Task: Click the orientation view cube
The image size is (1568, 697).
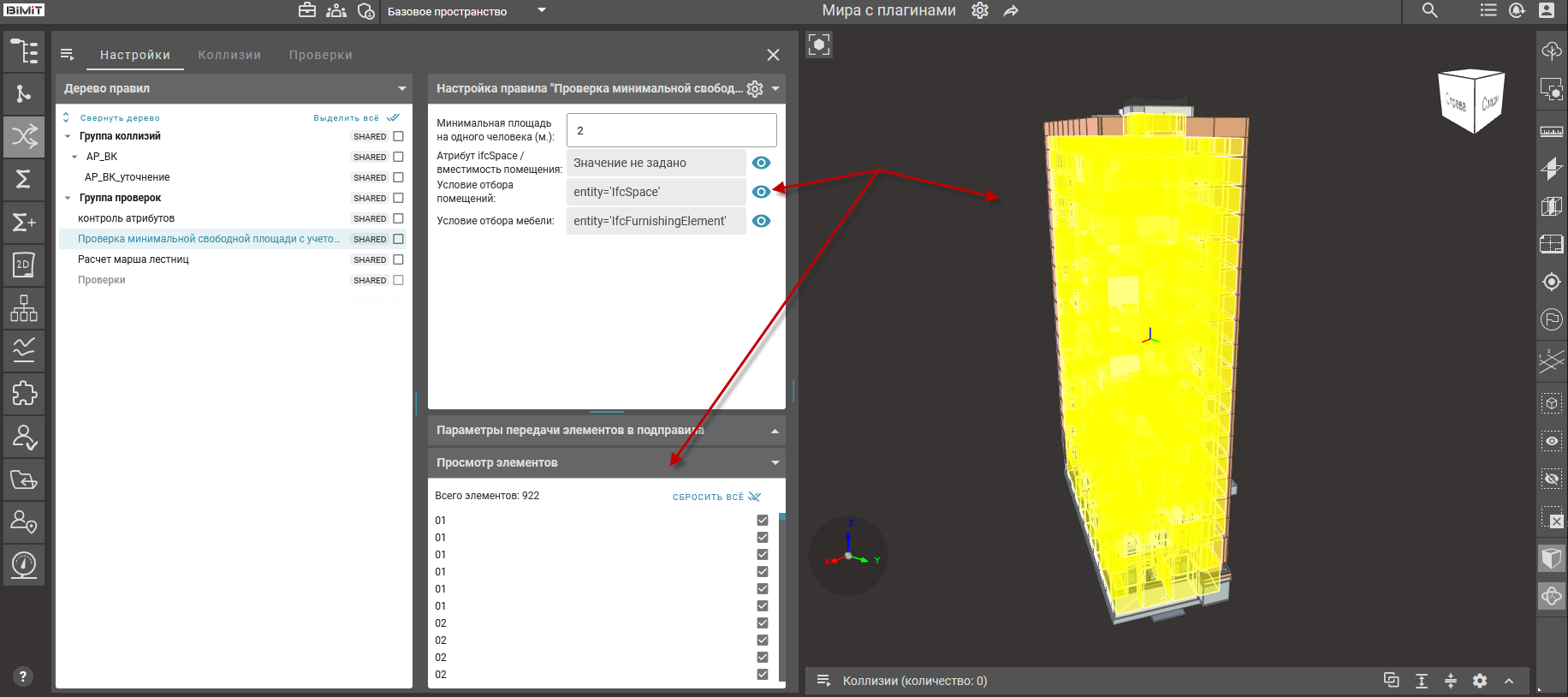Action: pos(1471,102)
